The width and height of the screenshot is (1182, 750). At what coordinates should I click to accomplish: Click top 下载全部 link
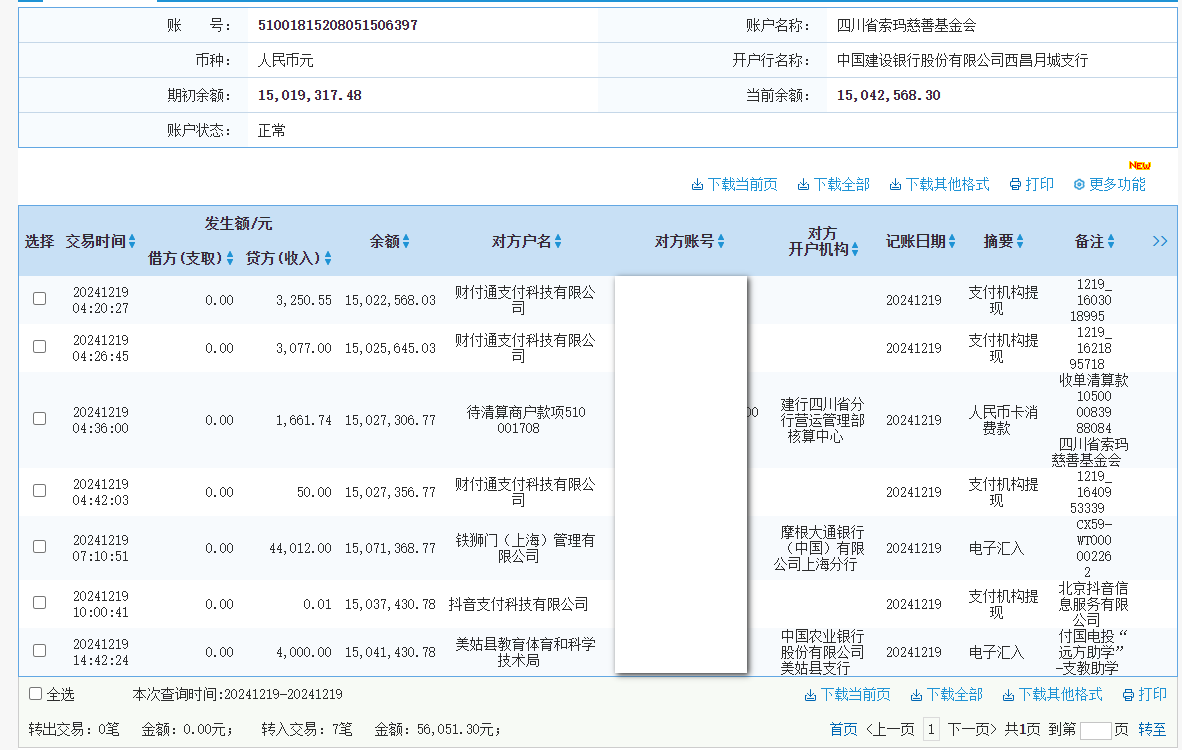coord(834,185)
